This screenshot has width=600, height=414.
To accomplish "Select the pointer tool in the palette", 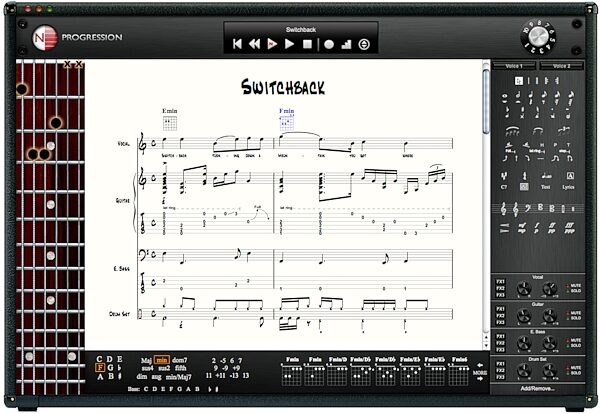I will (x=518, y=81).
